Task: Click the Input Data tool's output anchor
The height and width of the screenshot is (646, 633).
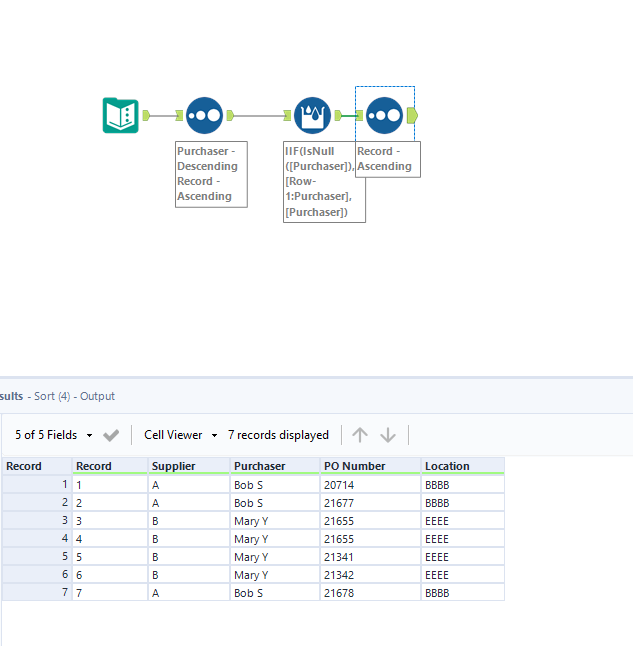Action: [146, 115]
